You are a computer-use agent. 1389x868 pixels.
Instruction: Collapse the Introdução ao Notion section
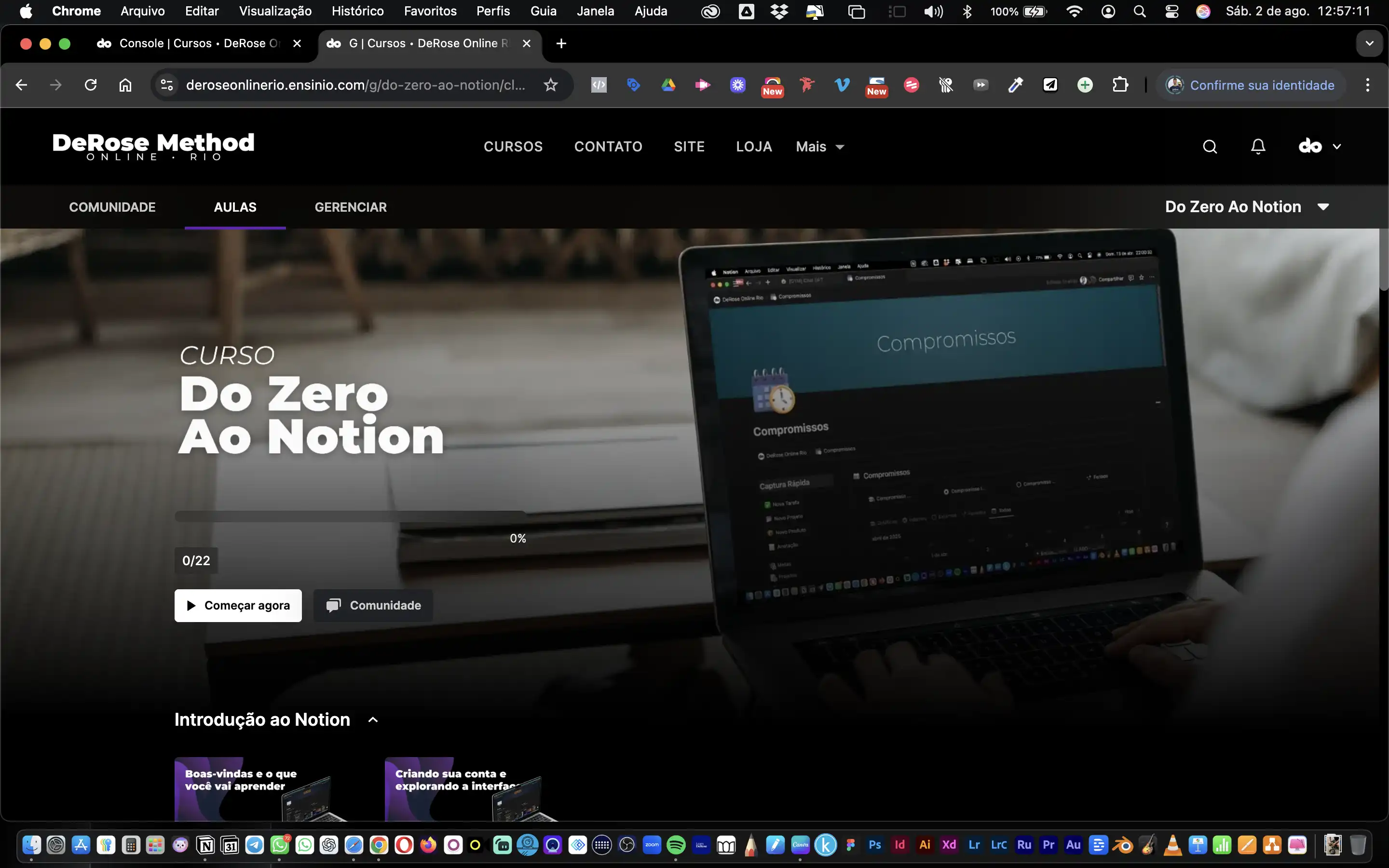[x=373, y=720]
